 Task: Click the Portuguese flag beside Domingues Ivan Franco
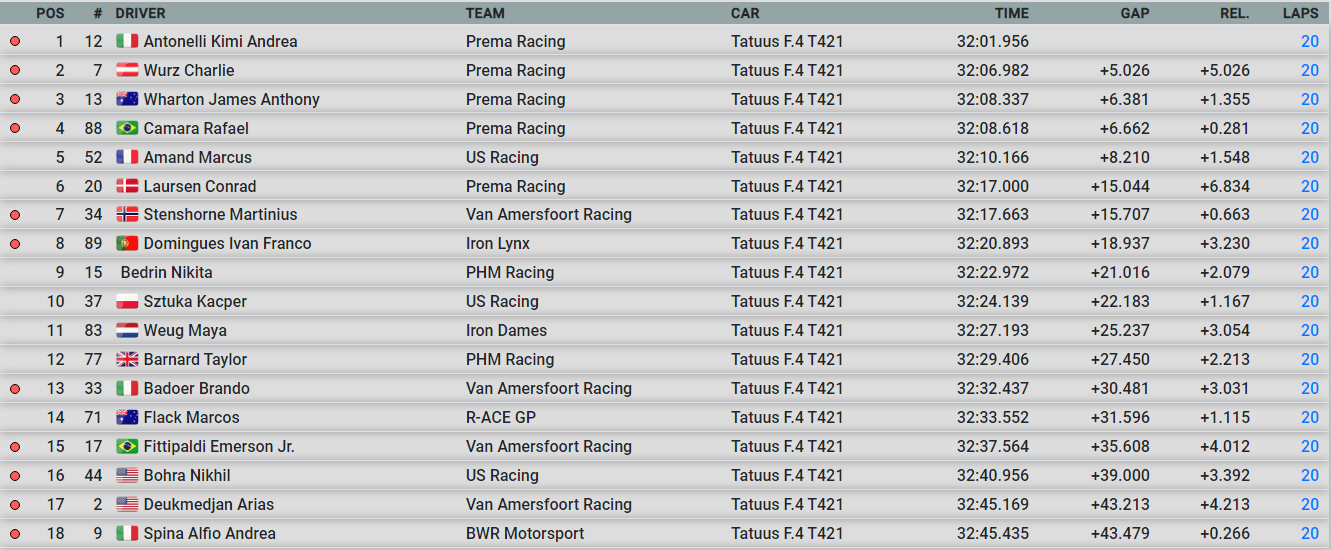pyautogui.click(x=127, y=243)
